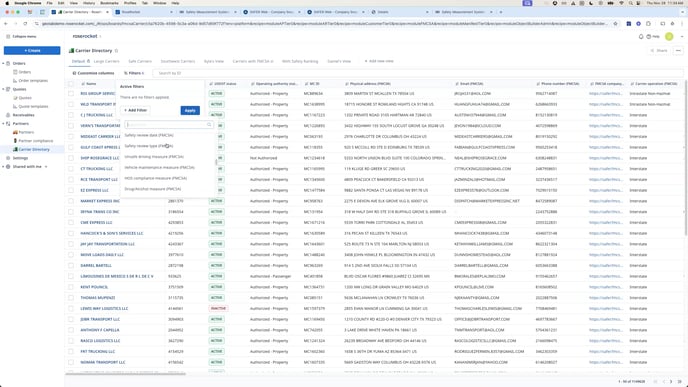Click the favorite star beside Carrier Directory
The height and width of the screenshot is (387, 688).
click(x=116, y=51)
